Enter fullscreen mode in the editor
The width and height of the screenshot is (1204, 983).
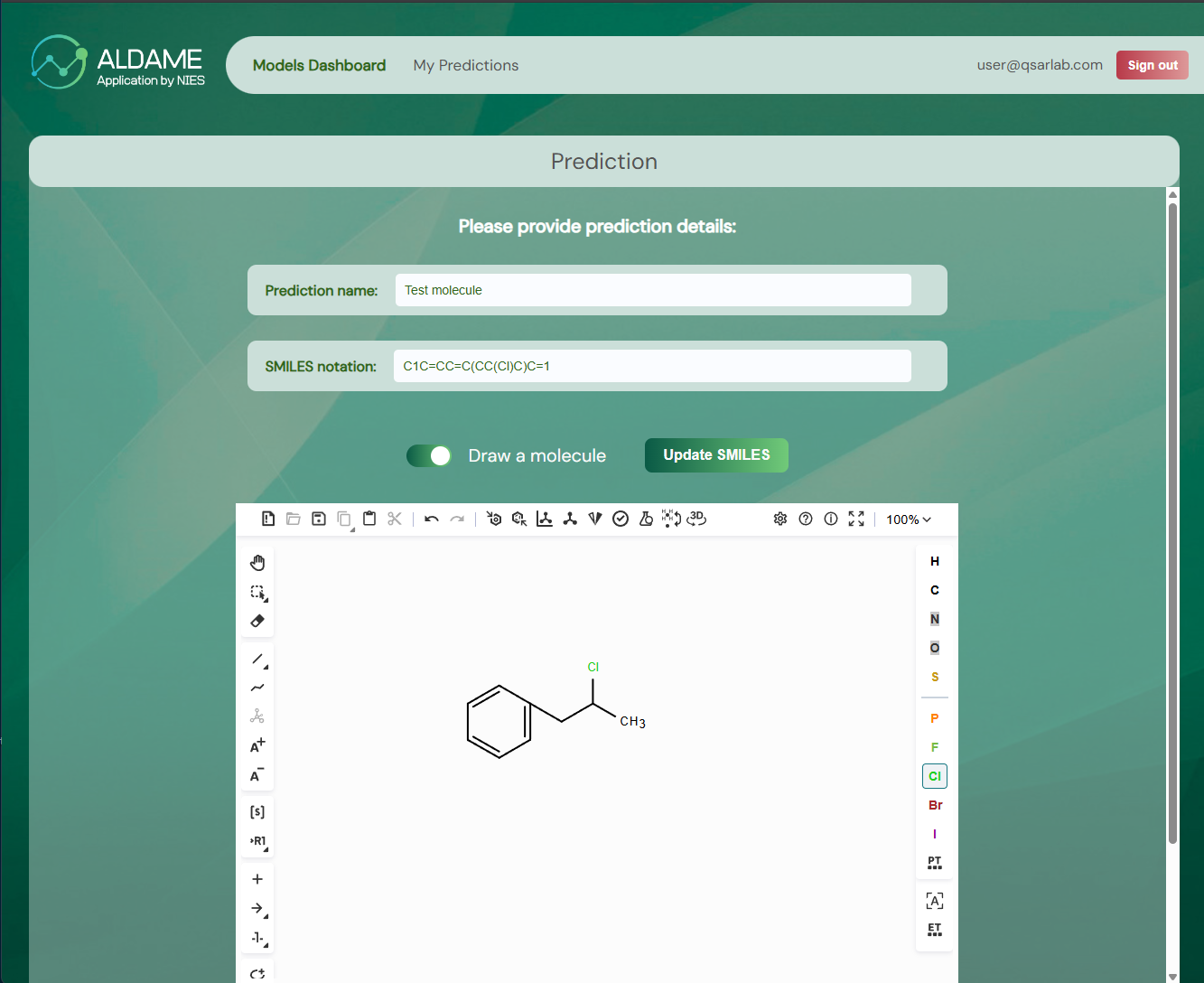[856, 519]
